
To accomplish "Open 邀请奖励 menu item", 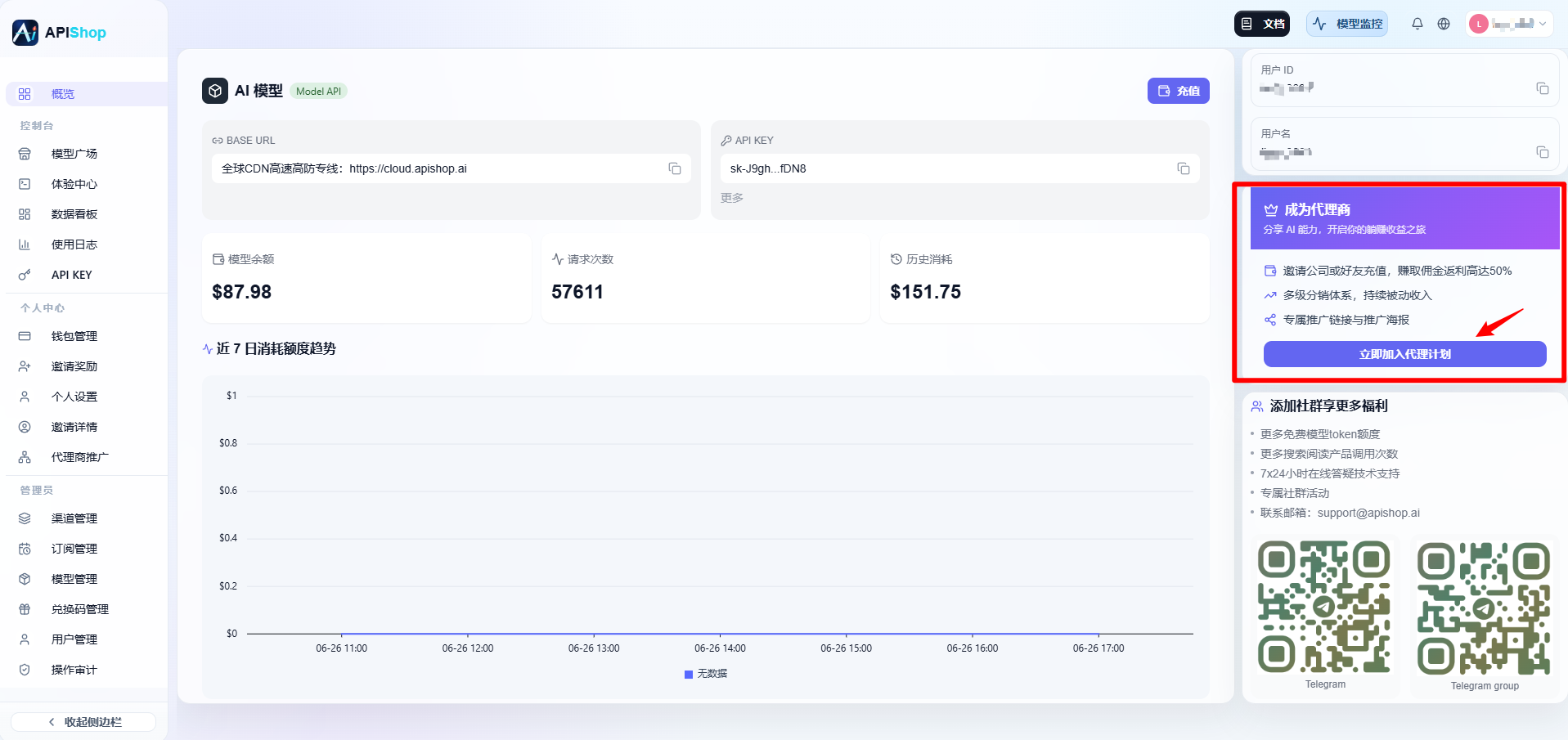I will 86,366.
